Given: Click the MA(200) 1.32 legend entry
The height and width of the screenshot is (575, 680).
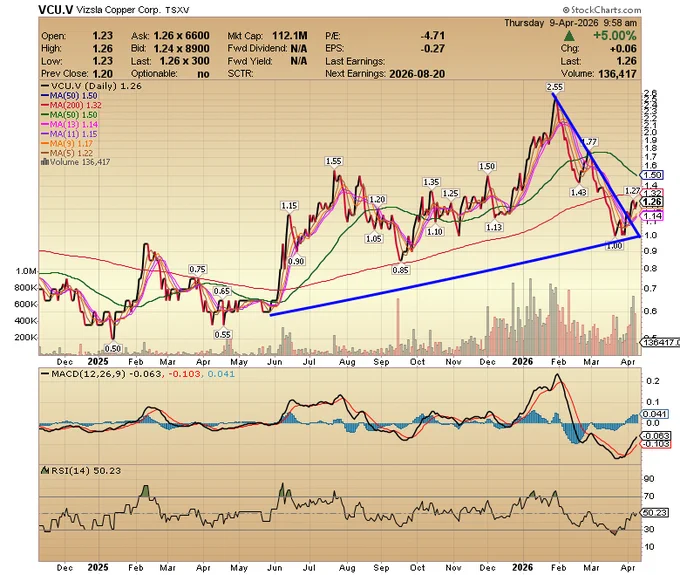Looking at the screenshot, I should (72, 105).
